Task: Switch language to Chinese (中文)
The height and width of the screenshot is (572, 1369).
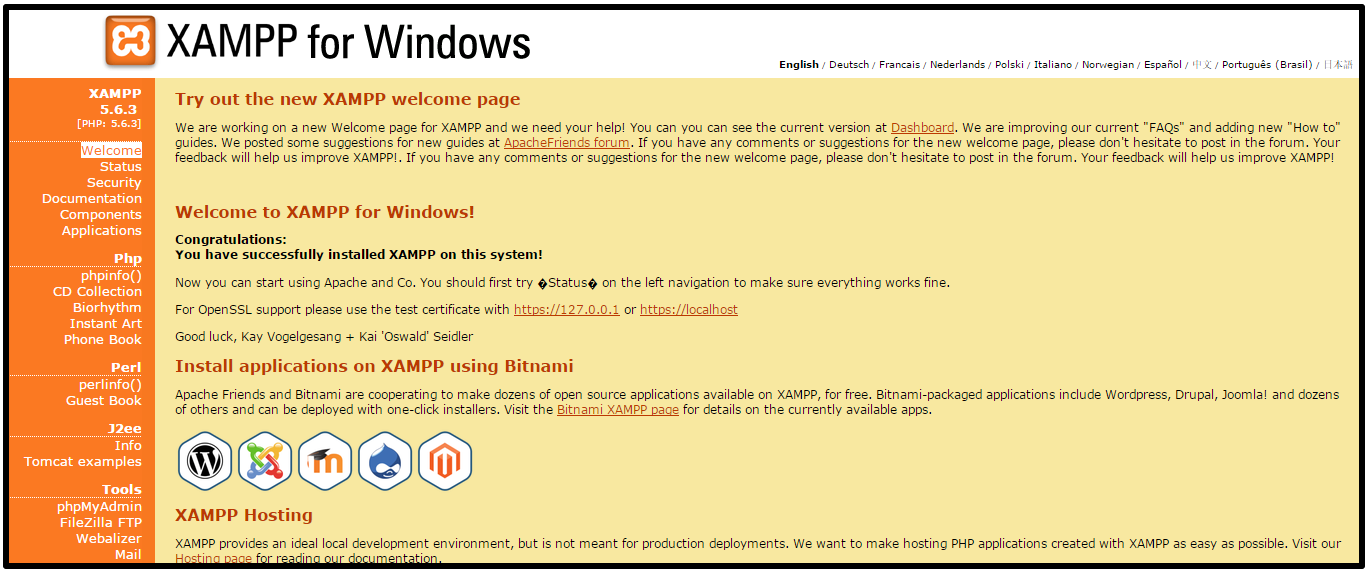Action: point(1202,65)
